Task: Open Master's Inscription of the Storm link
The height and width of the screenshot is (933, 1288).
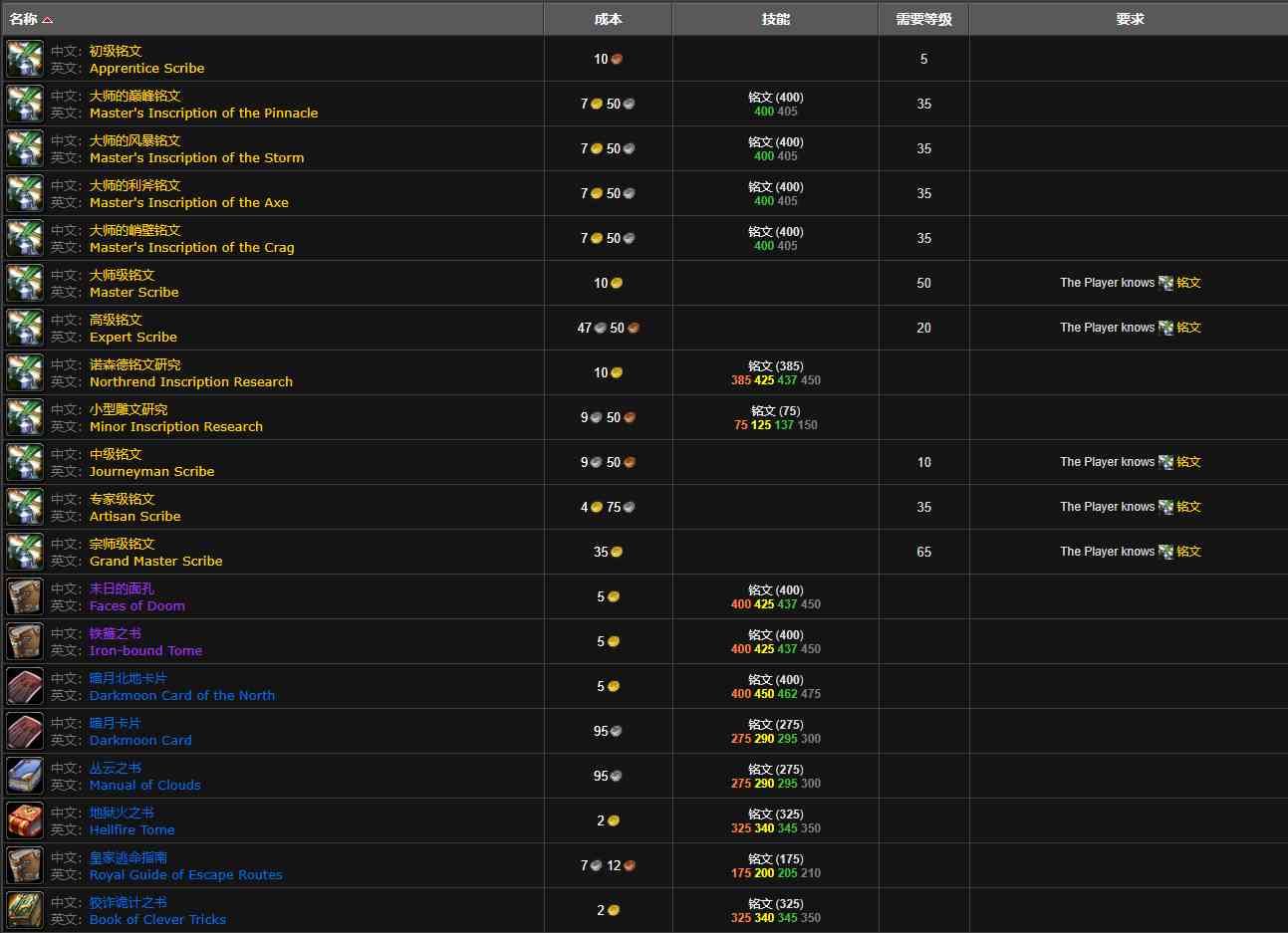Action: [196, 157]
